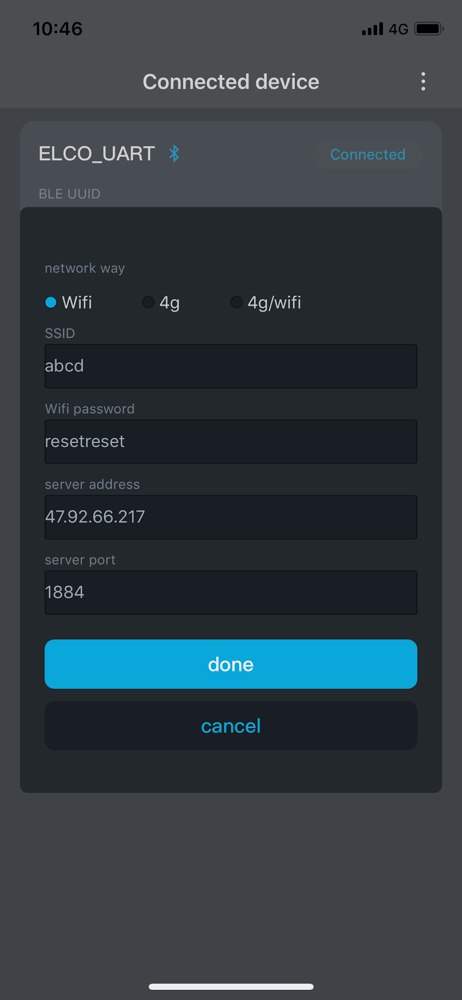The height and width of the screenshot is (1000, 462).
Task: Click the server port field showing 1884
Action: (231, 592)
